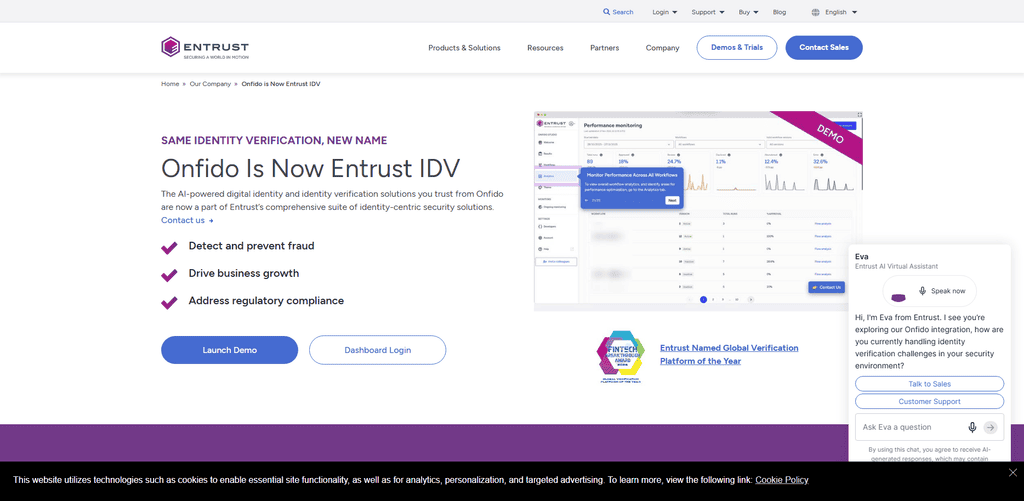This screenshot has height=501, width=1024.
Task: Click the Eva assistant name header
Action: coord(862,257)
